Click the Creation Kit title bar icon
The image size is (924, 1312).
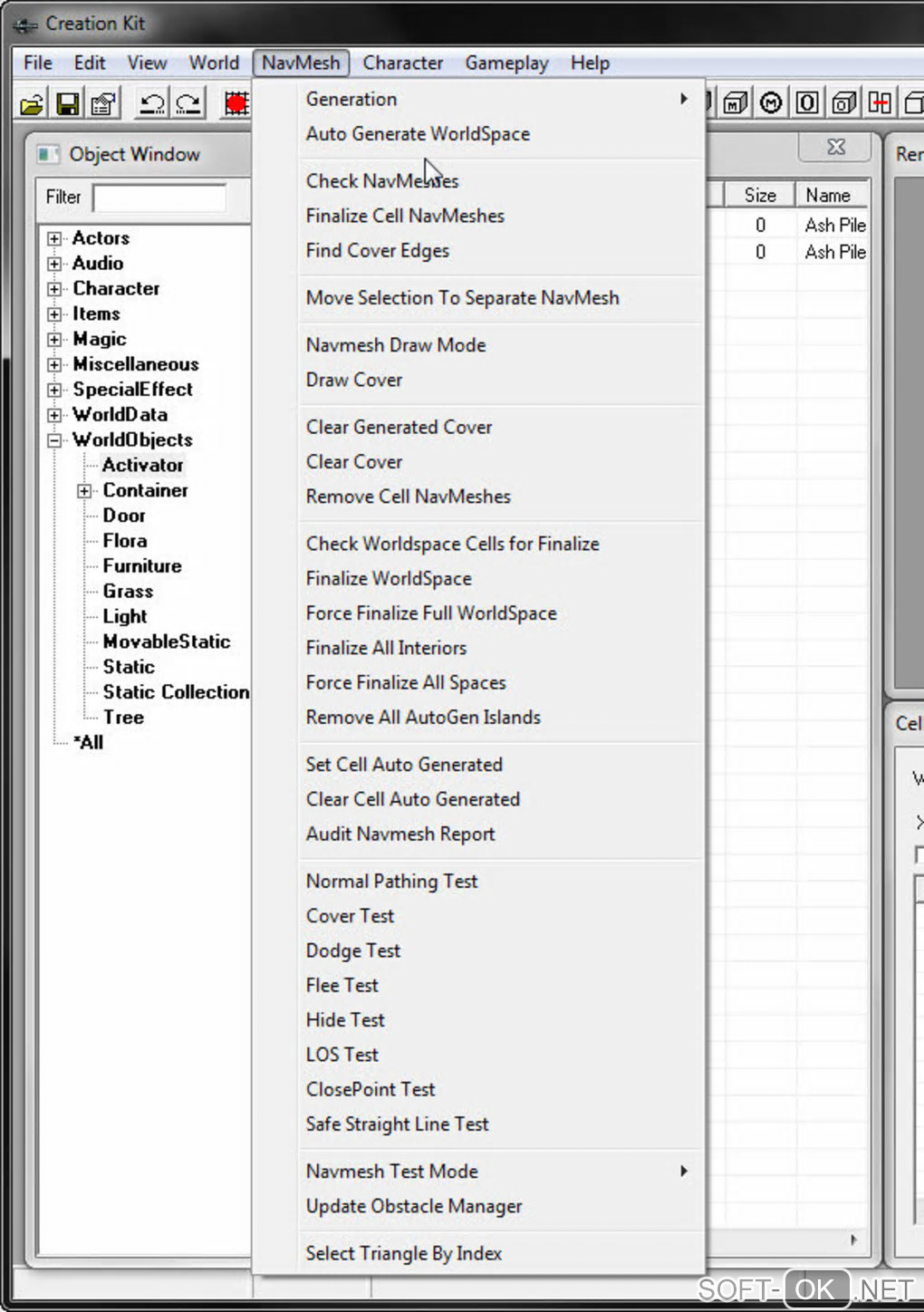(x=26, y=24)
